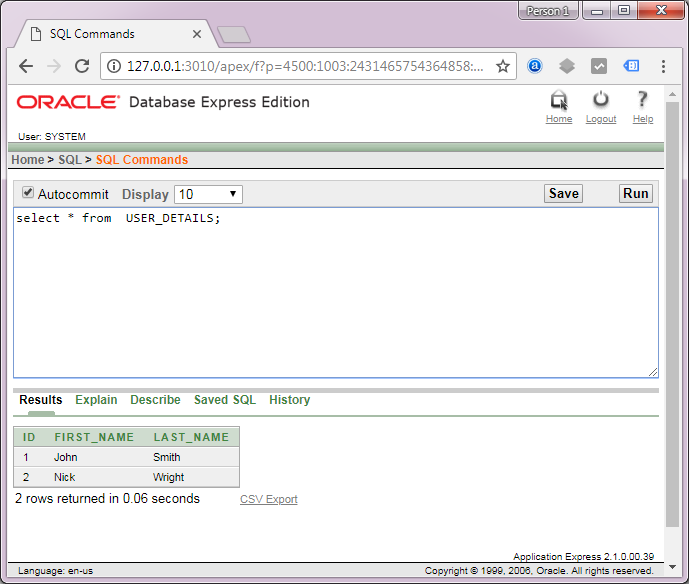This screenshot has height=584, width=689.
Task: Click the browser address bar URL
Action: (300, 66)
